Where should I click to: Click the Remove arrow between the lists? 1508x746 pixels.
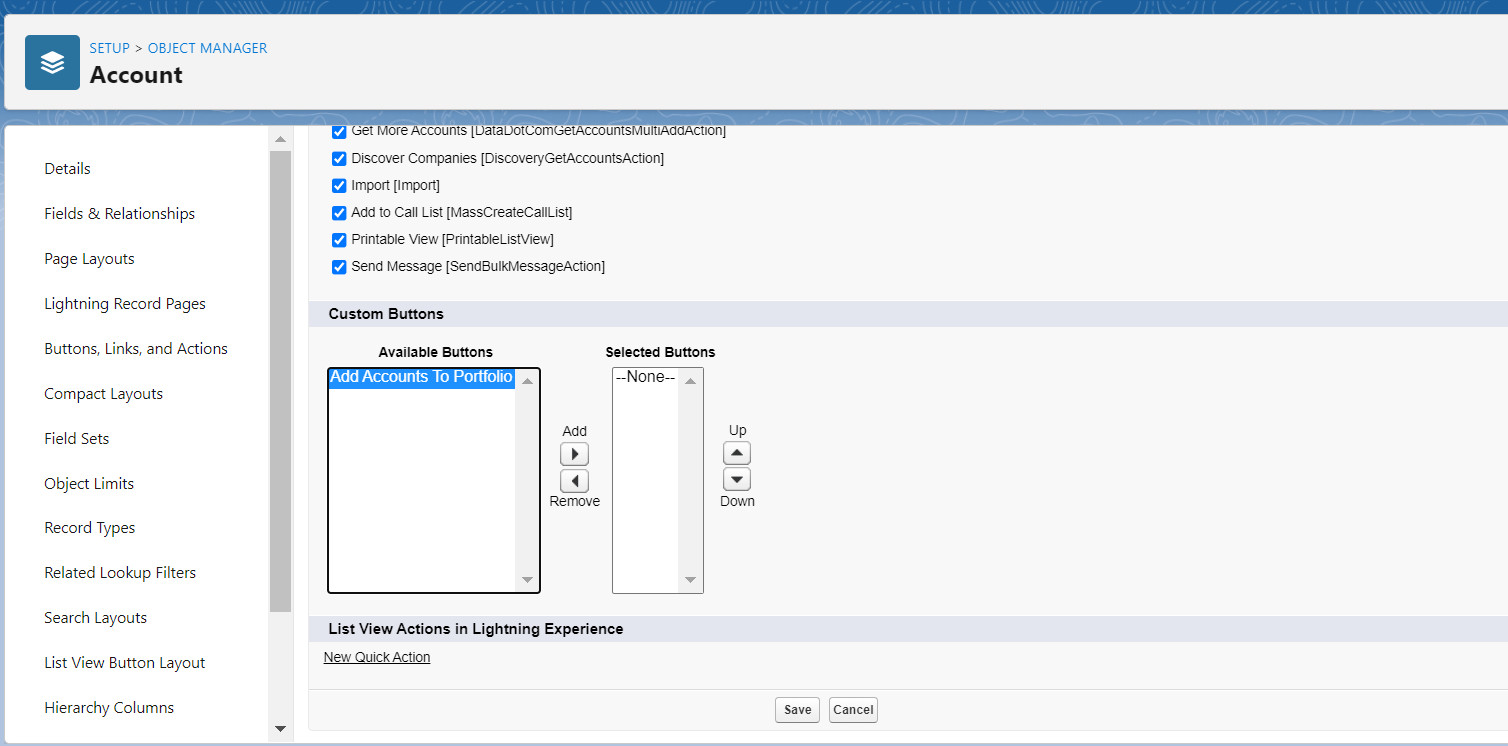(x=574, y=480)
